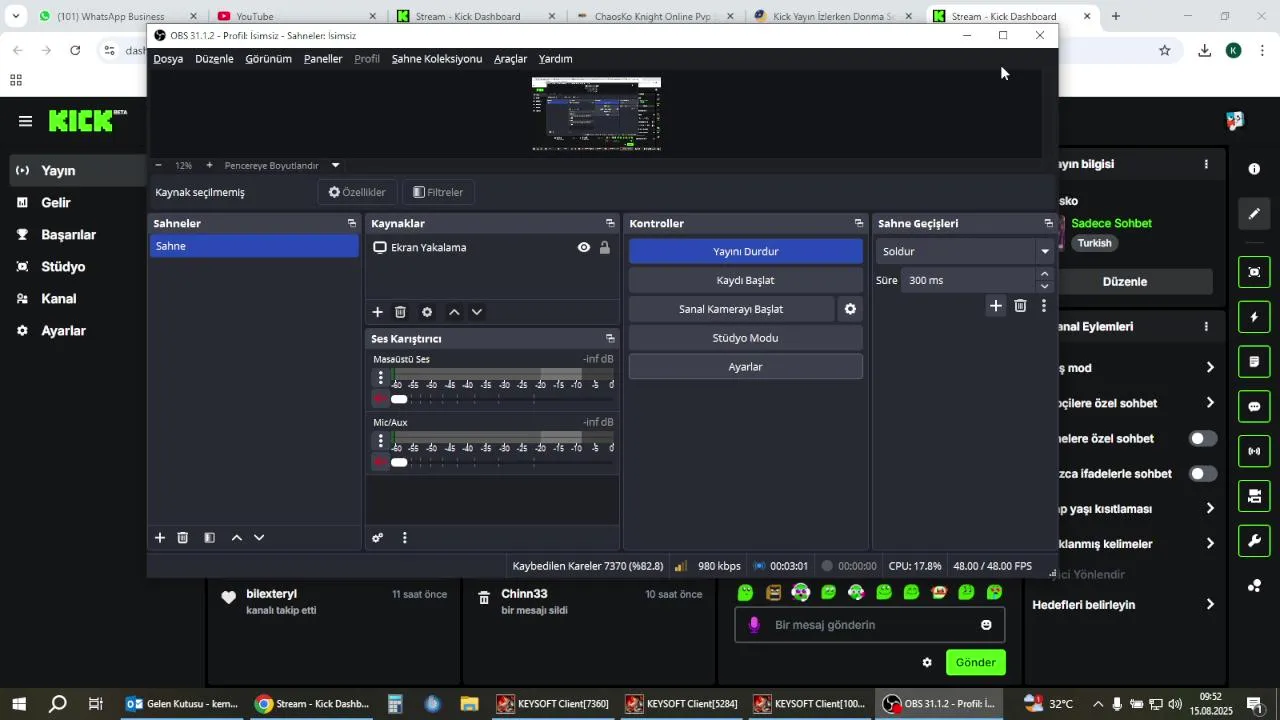The image size is (1280, 720).
Task: Remove scene transition with trash icon
Action: click(x=1020, y=306)
